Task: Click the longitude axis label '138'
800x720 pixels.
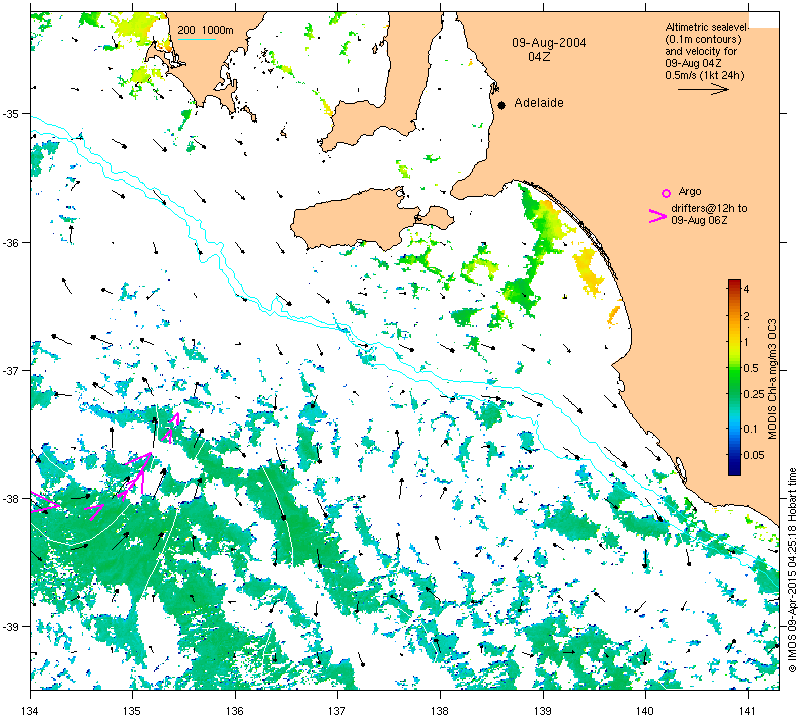Action: 440,710
